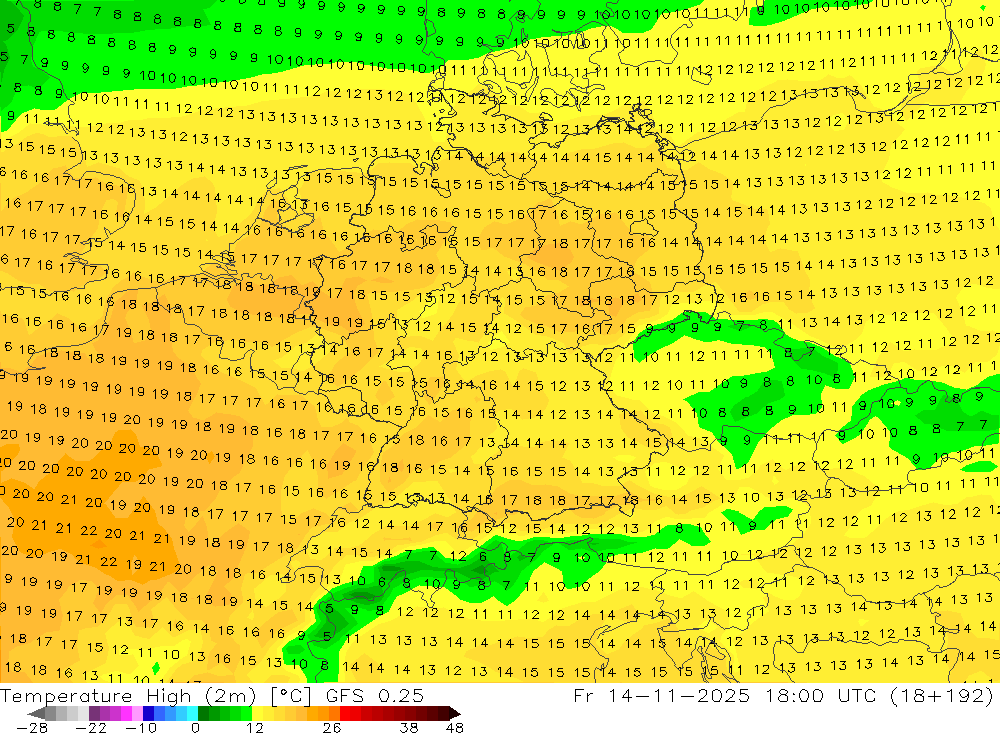Click the "38" legend label
Viewport: 1000px width, 733px height.
click(409, 727)
